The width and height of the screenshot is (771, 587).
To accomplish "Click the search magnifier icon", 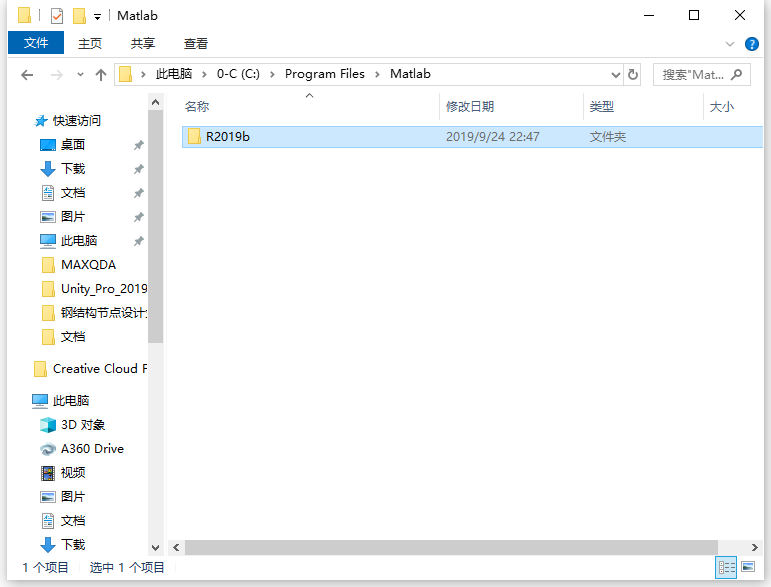I will pyautogui.click(x=736, y=75).
